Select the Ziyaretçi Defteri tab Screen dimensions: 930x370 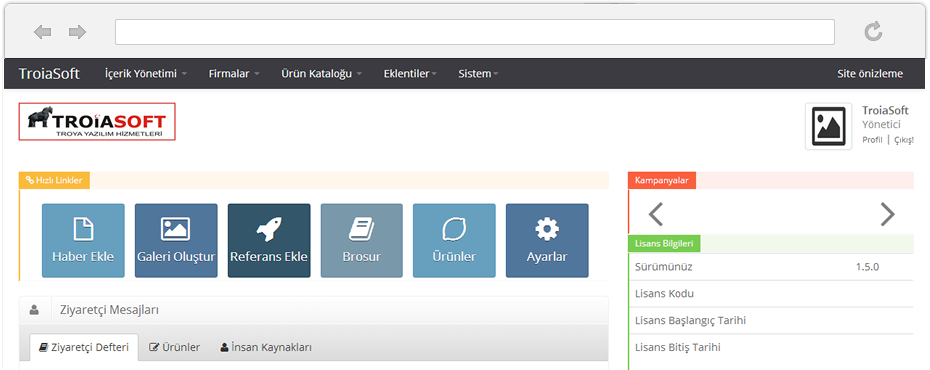click(x=84, y=347)
